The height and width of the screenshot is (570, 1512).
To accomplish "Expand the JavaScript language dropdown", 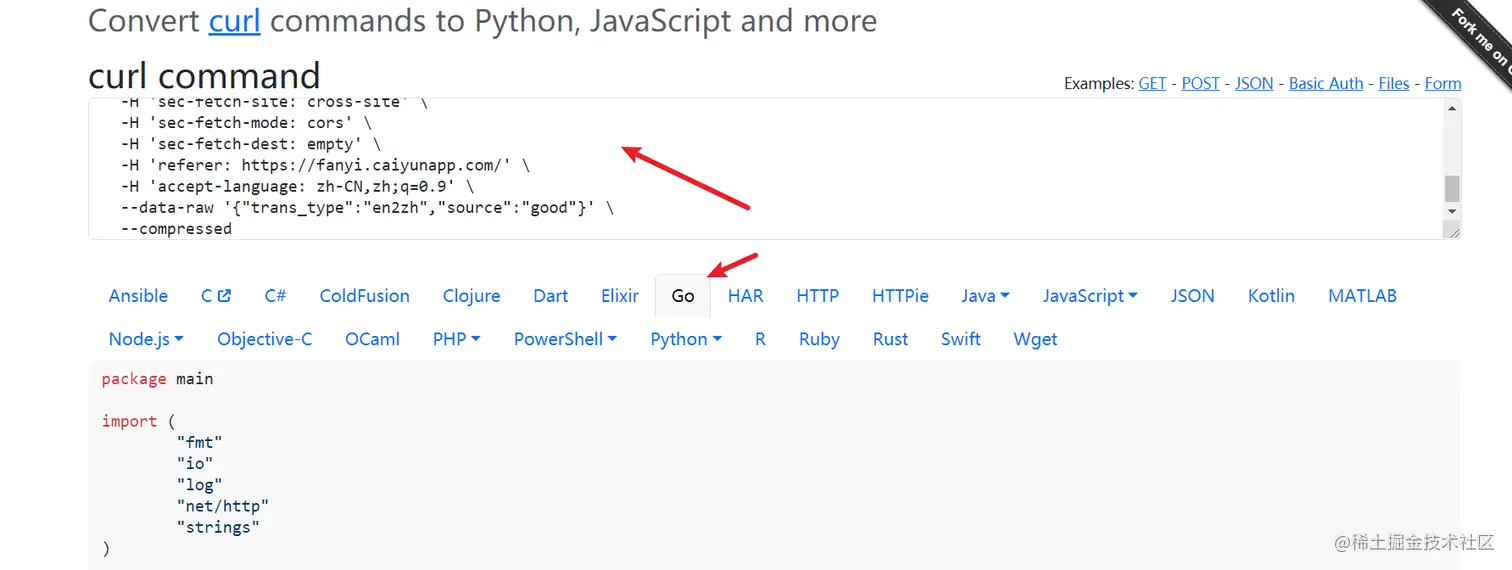I will pyautogui.click(x=1090, y=296).
